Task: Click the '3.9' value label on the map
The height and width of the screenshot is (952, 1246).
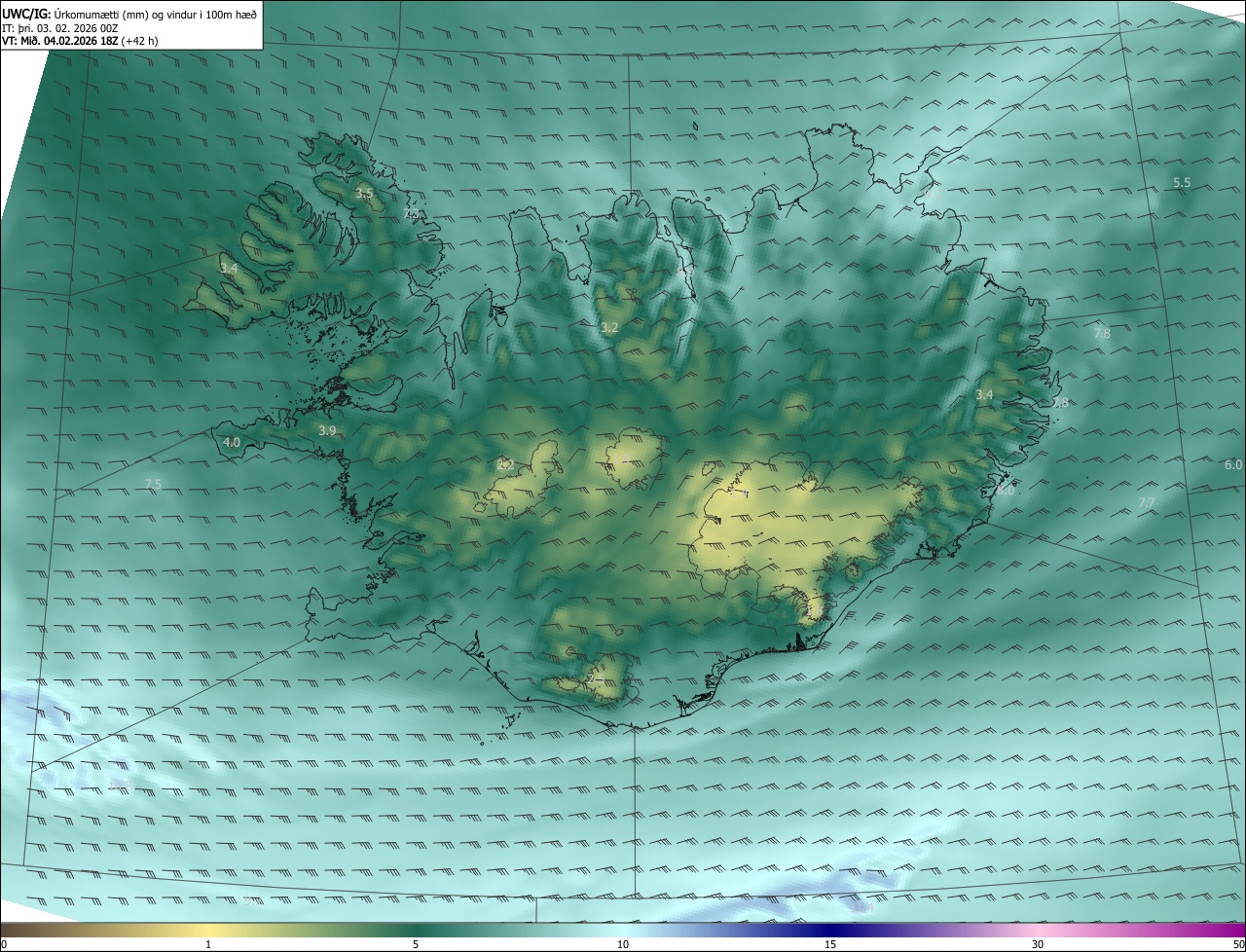Action: 327,430
